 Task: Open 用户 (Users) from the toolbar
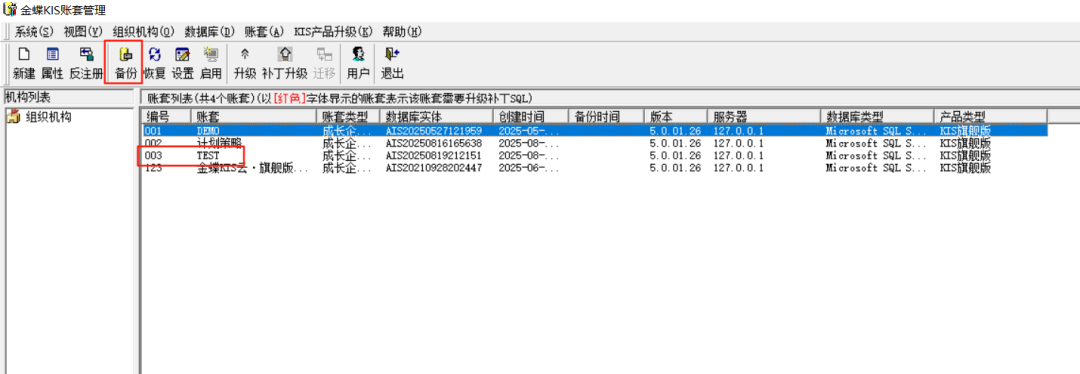(357, 63)
